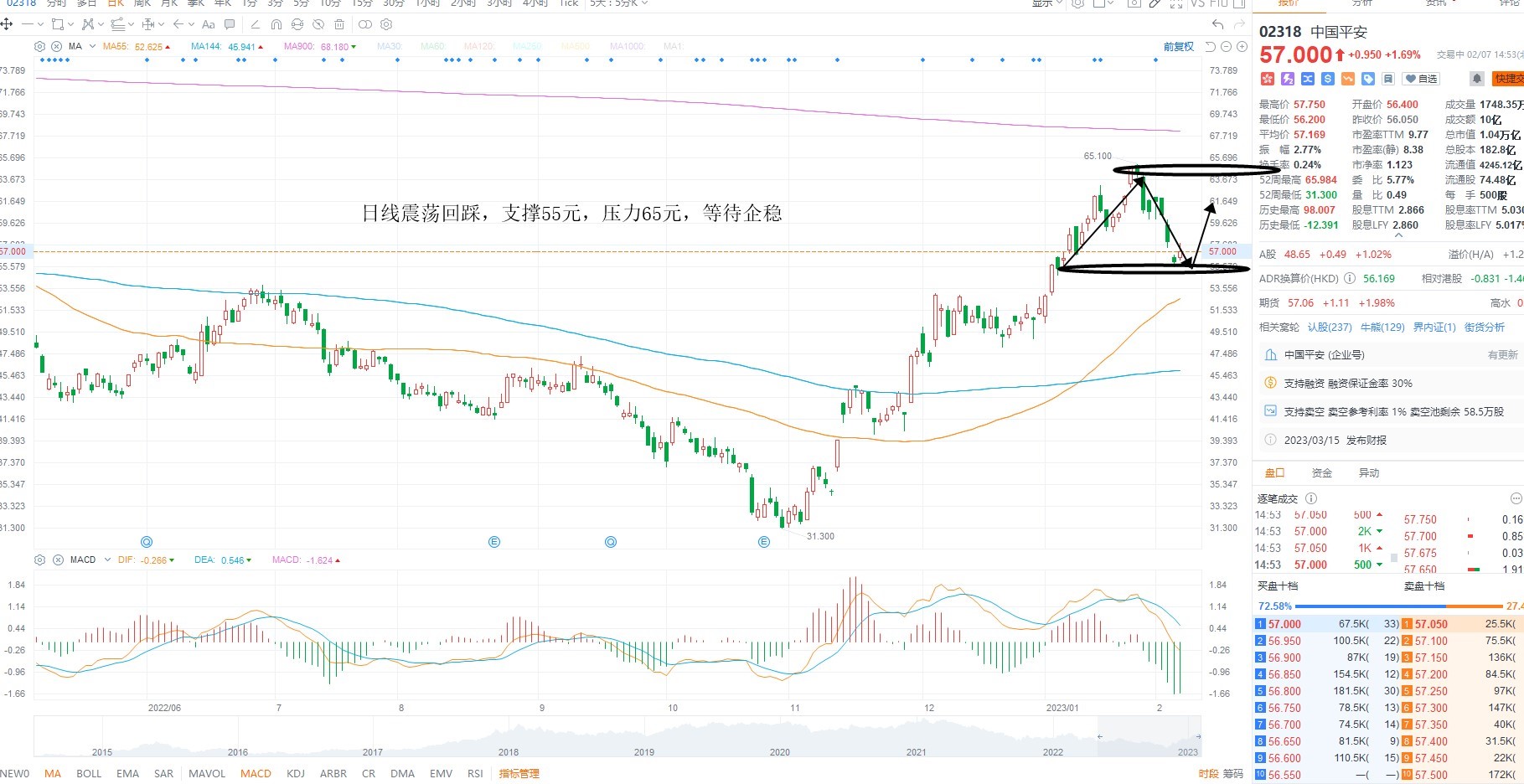Screen dimensions: 1524x784
Task: Enable the RSI indicator
Action: tap(475, 773)
